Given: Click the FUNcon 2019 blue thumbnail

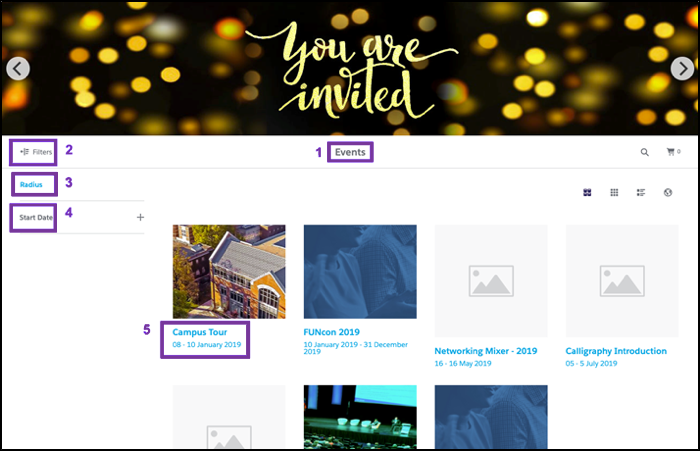Looking at the screenshot, I should [x=359, y=271].
